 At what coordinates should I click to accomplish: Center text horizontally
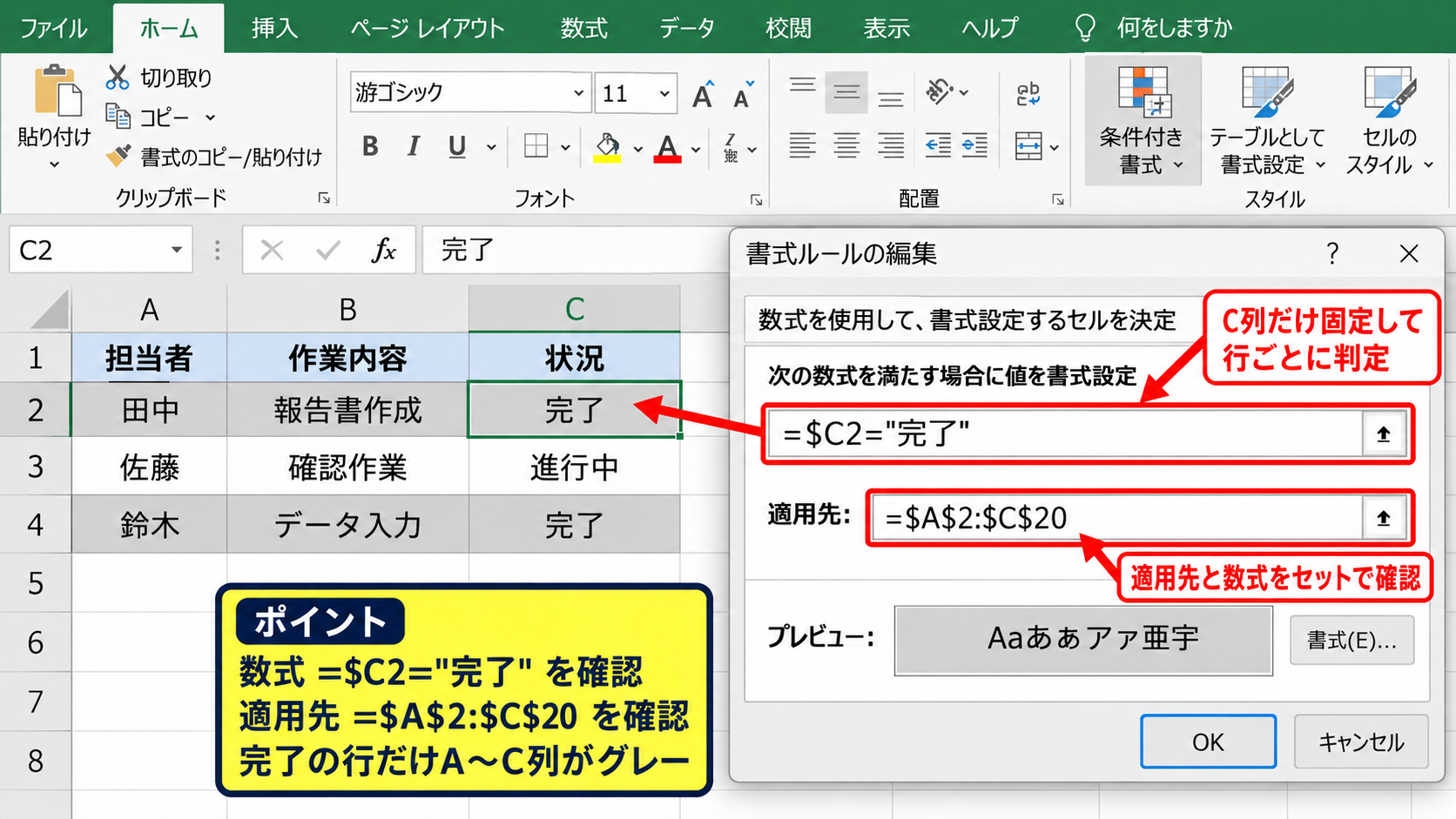tap(846, 145)
